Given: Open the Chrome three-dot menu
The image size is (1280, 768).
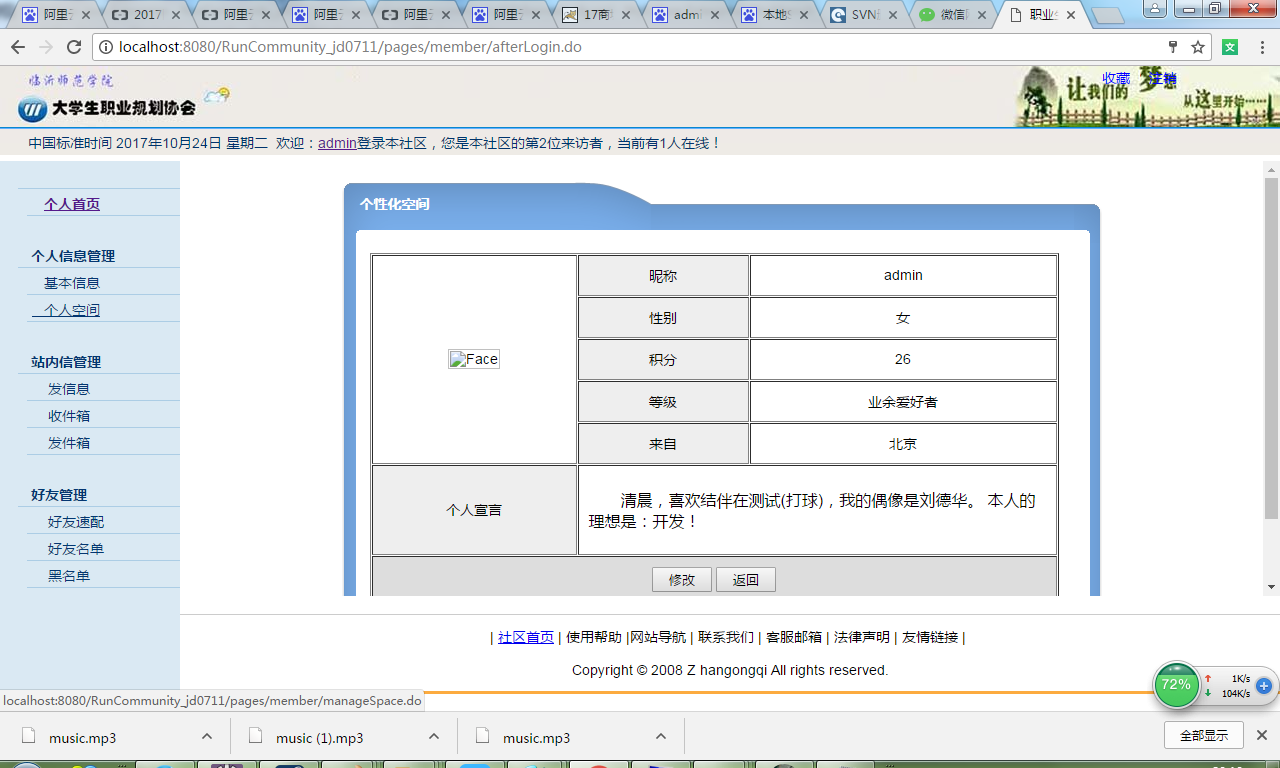Looking at the screenshot, I should (x=1262, y=46).
